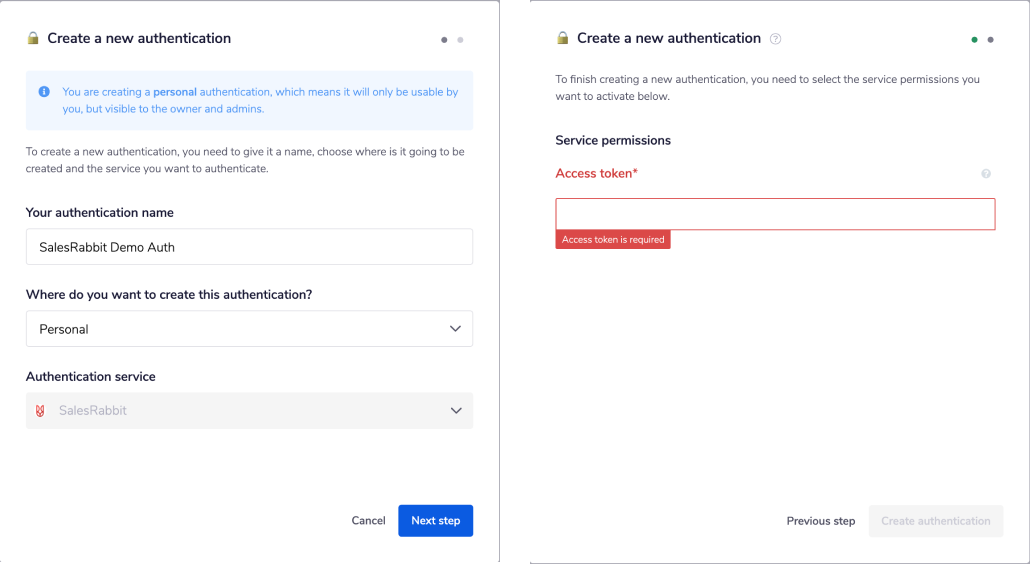Click the blue info icon in the personal authentication banner

(44, 92)
